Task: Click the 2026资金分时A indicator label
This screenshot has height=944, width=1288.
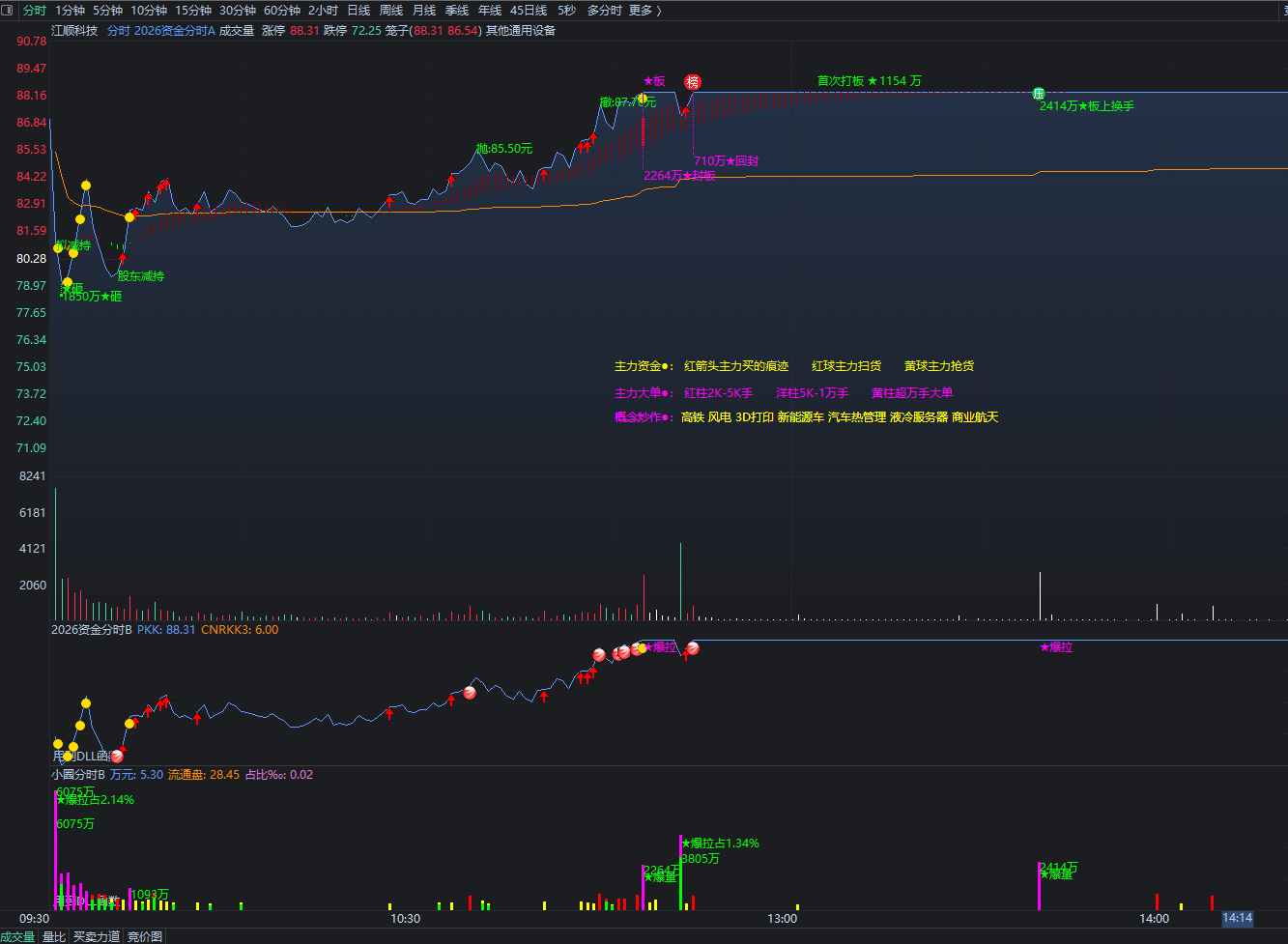Action: (175, 31)
